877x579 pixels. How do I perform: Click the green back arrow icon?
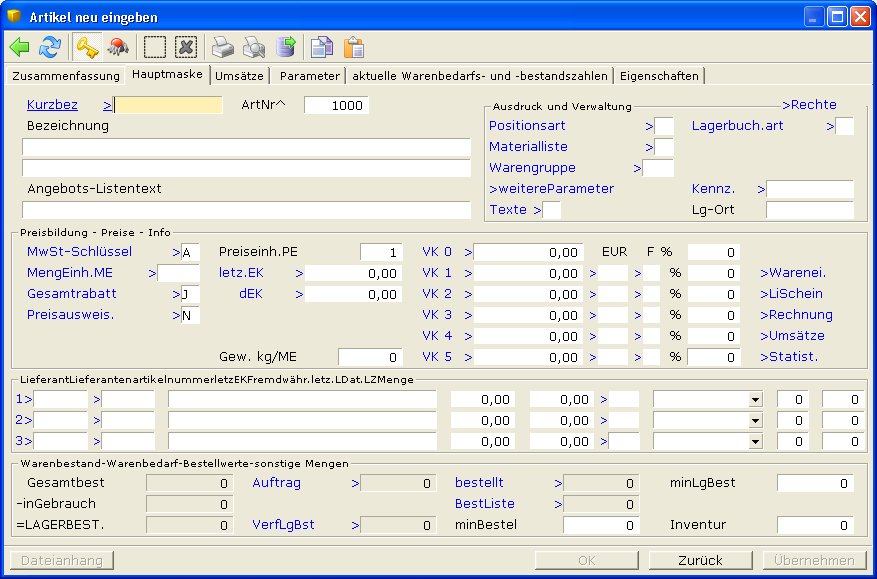[x=20, y=47]
